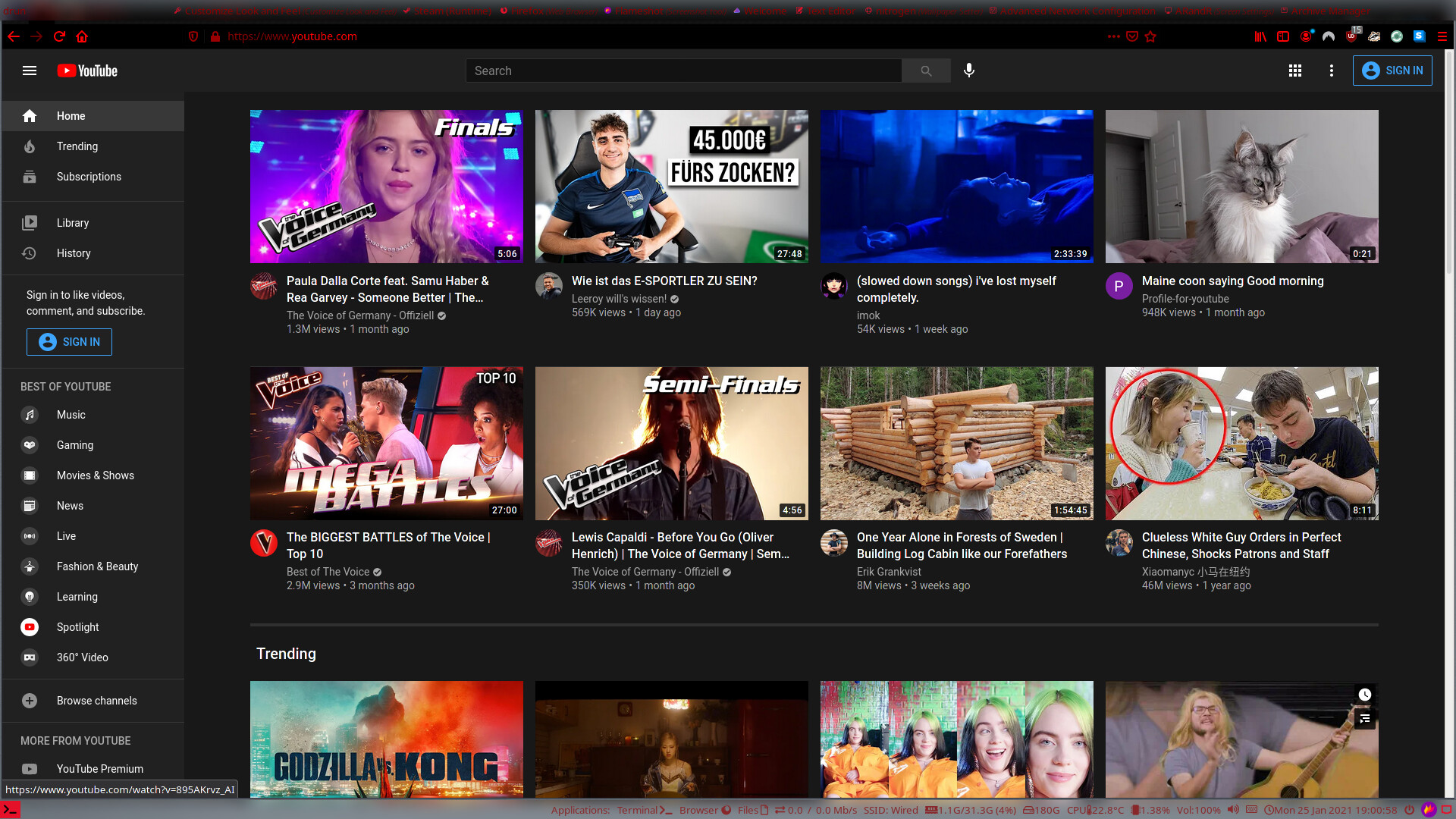Click the Learning lightbulb icon
Image resolution: width=1456 pixels, height=819 pixels.
point(30,597)
